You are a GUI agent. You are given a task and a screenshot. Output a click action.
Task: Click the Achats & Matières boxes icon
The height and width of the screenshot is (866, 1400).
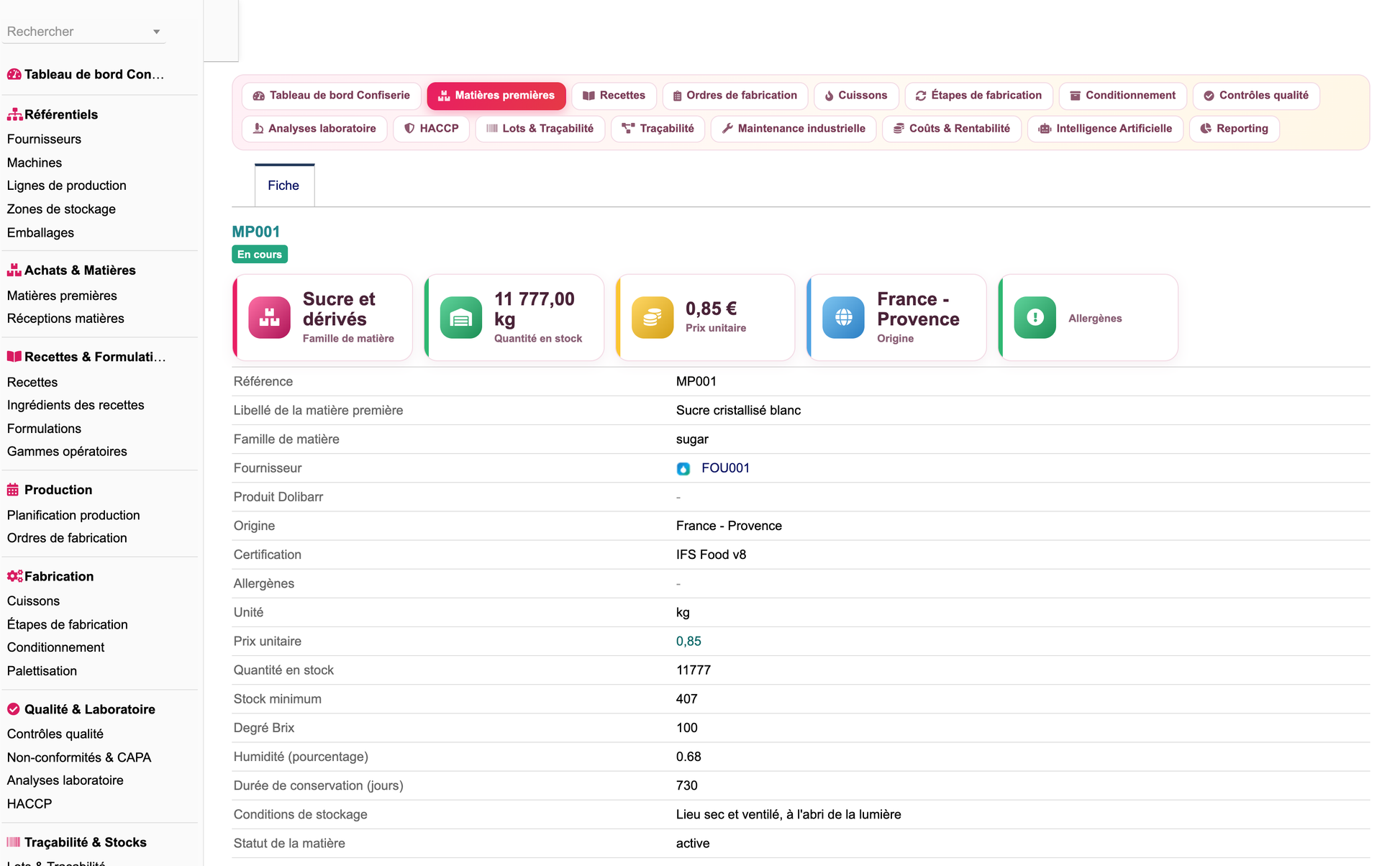(14, 270)
